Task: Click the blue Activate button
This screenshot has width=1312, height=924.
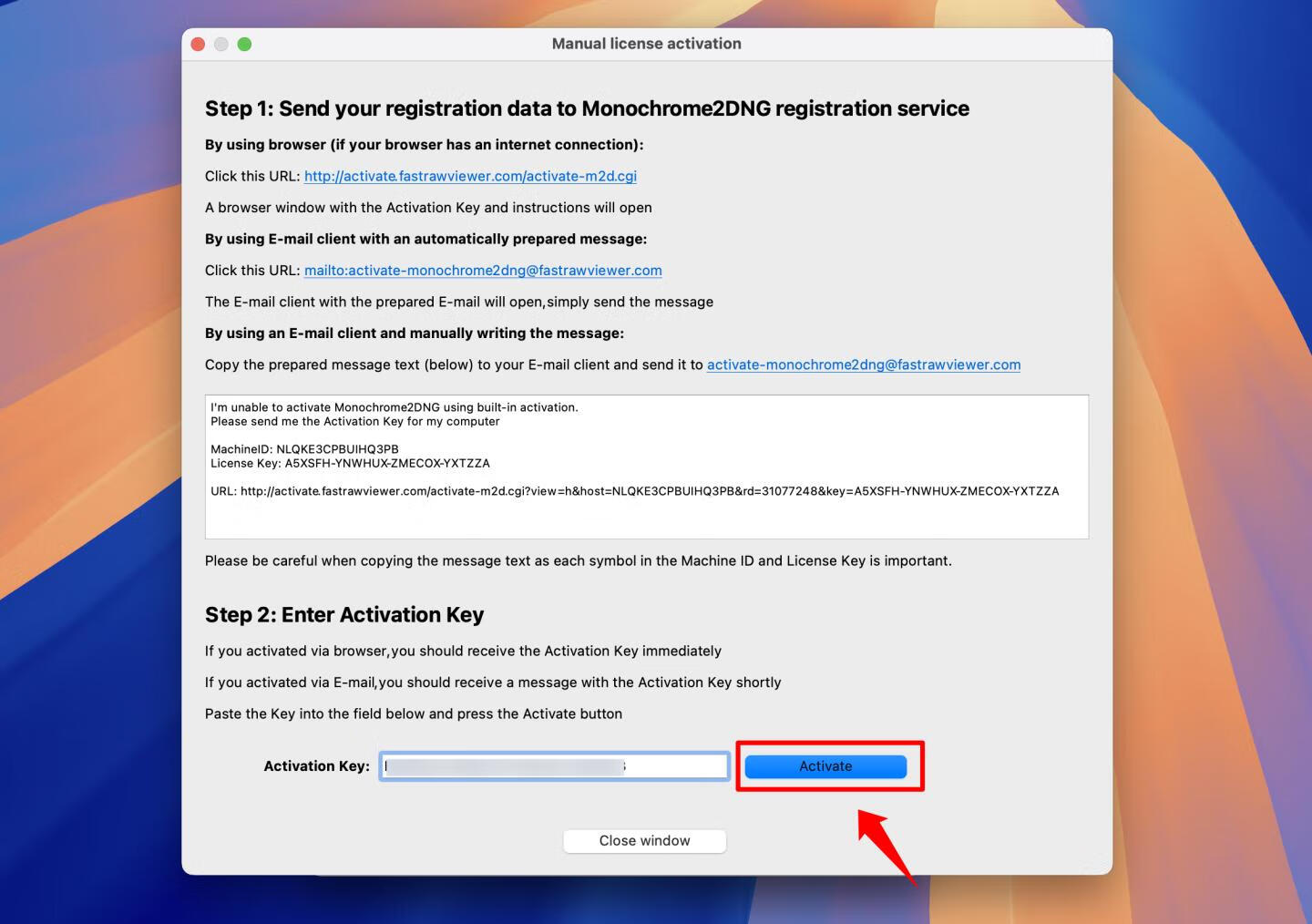Action: (825, 766)
